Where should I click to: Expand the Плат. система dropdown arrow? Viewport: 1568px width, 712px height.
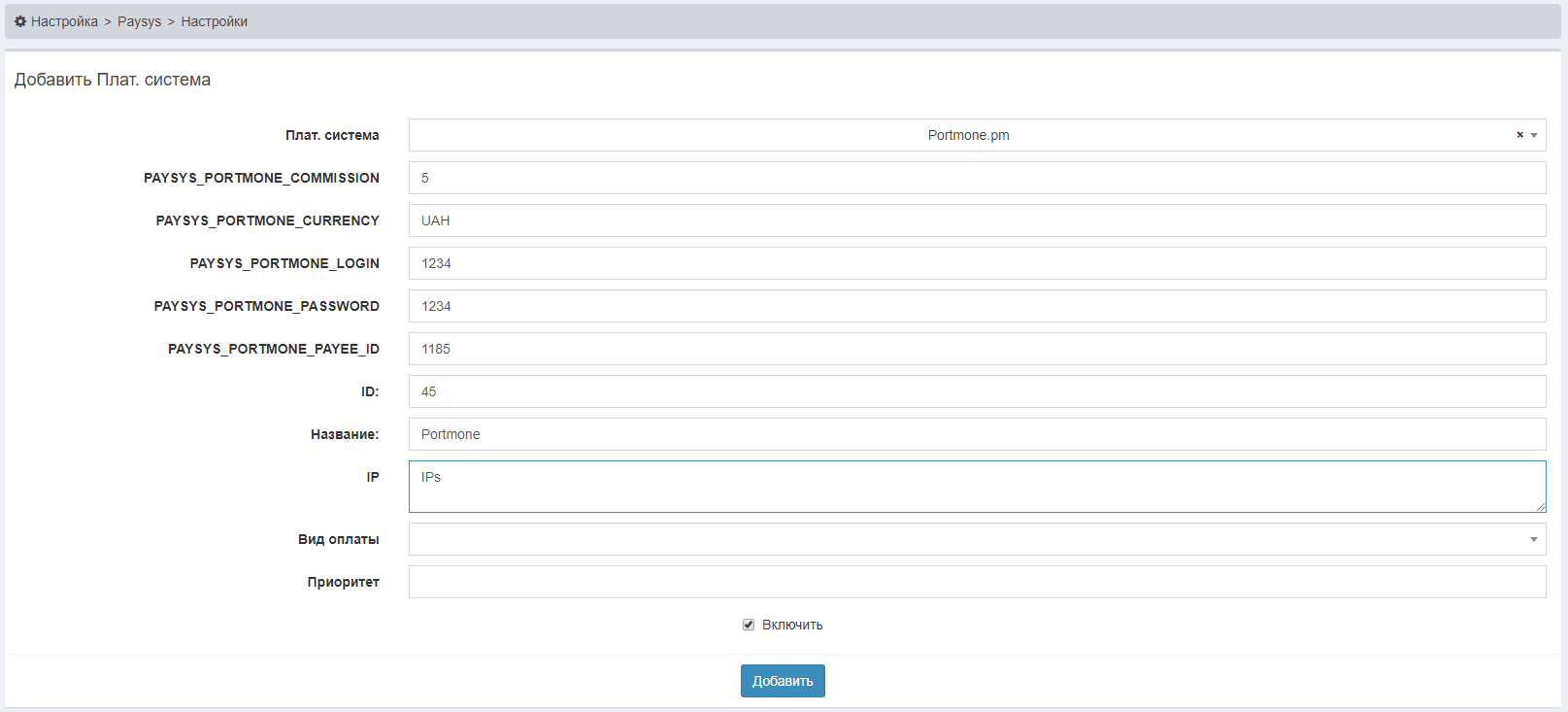[x=1534, y=135]
